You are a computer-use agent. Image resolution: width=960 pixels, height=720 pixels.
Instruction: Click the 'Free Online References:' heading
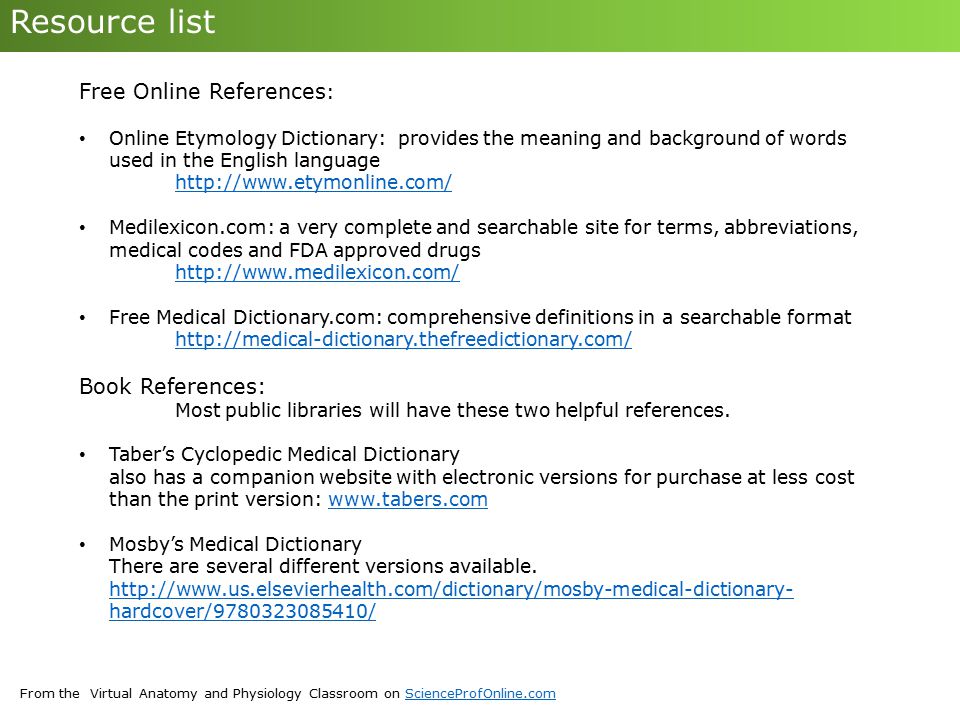[206, 92]
